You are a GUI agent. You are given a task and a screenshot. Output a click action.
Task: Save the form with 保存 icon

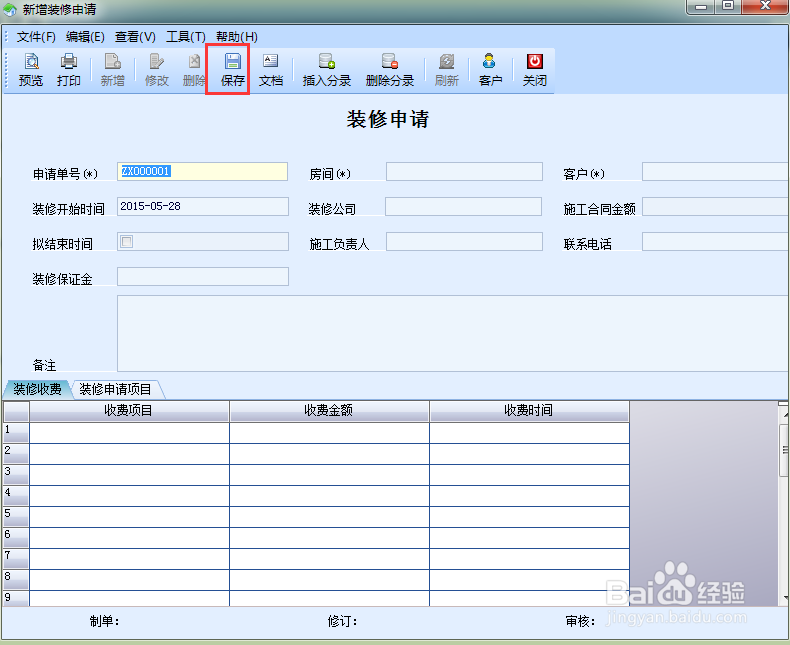click(232, 70)
